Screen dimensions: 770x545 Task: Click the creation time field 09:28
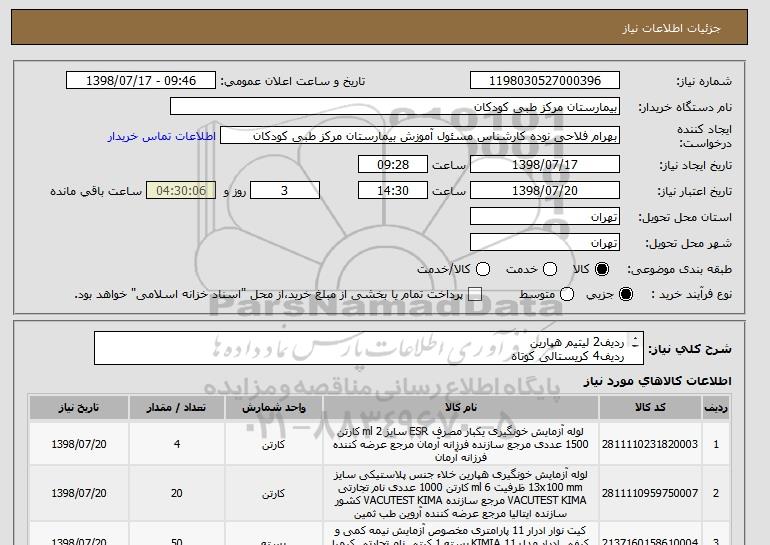coord(393,164)
